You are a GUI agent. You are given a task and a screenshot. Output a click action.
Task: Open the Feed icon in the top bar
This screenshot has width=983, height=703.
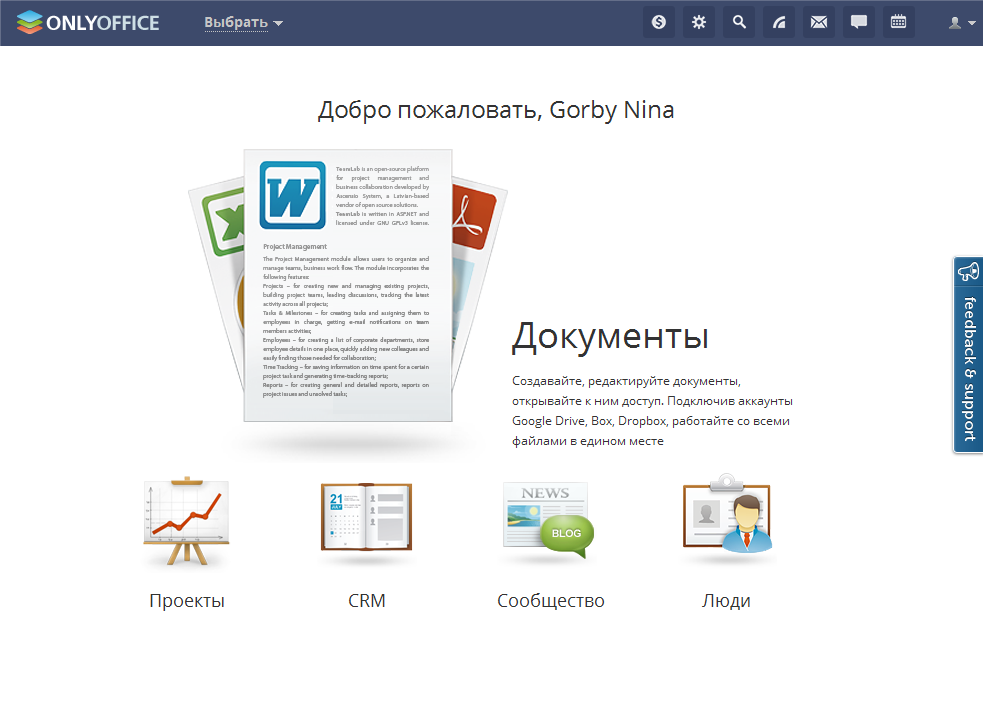[779, 21]
